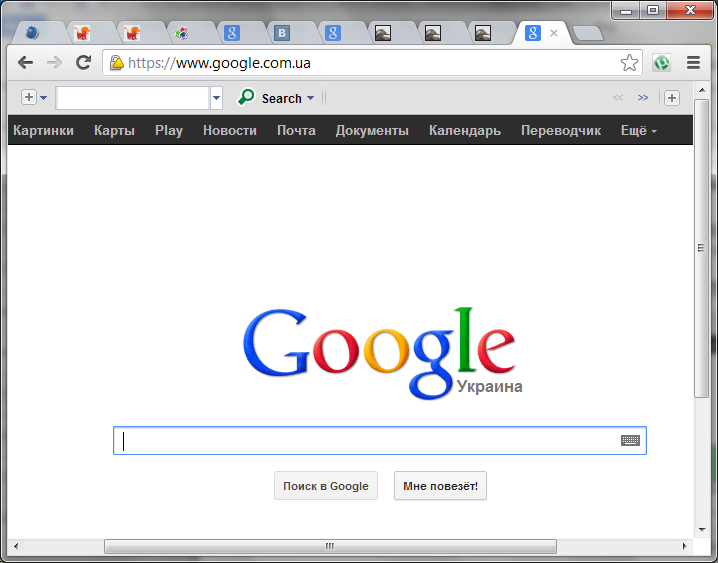Viewport: 718px width, 563px height.
Task: Open Календарь in the Google bar
Action: tap(465, 130)
